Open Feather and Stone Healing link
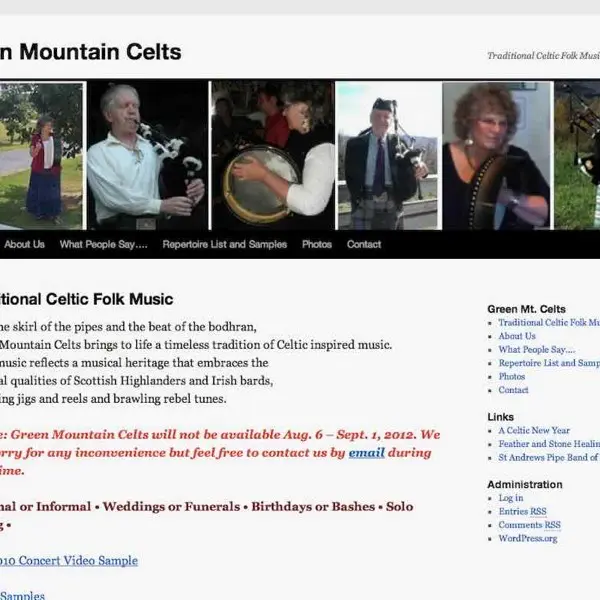Viewport: 600px width, 600px height. pyautogui.click(x=549, y=444)
